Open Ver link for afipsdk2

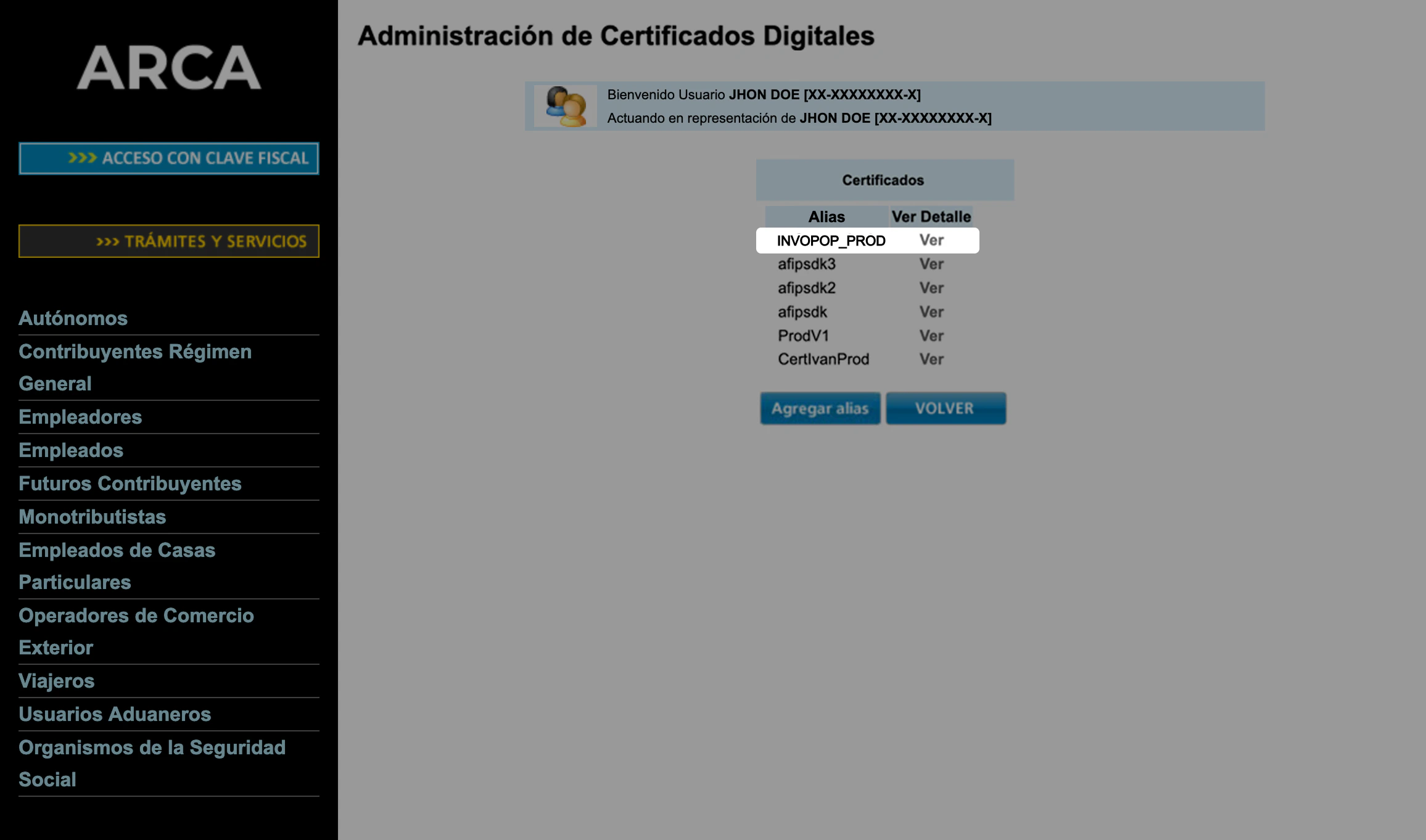tap(931, 288)
